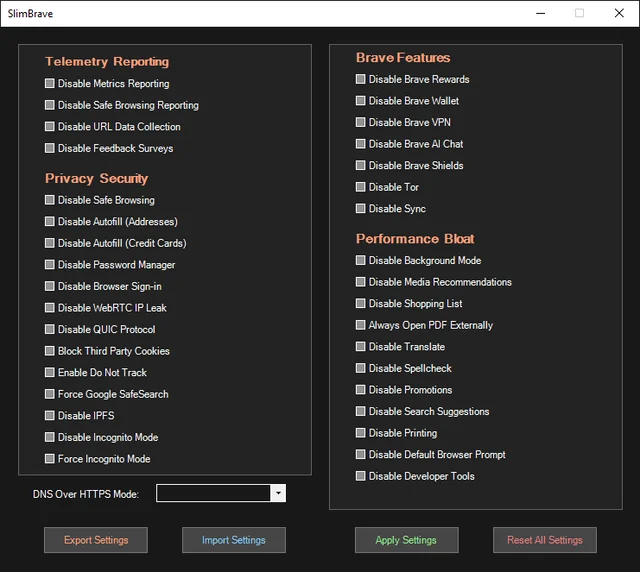This screenshot has height=572, width=640.
Task: Enable Do Not Track checkbox
Action: [50, 372]
